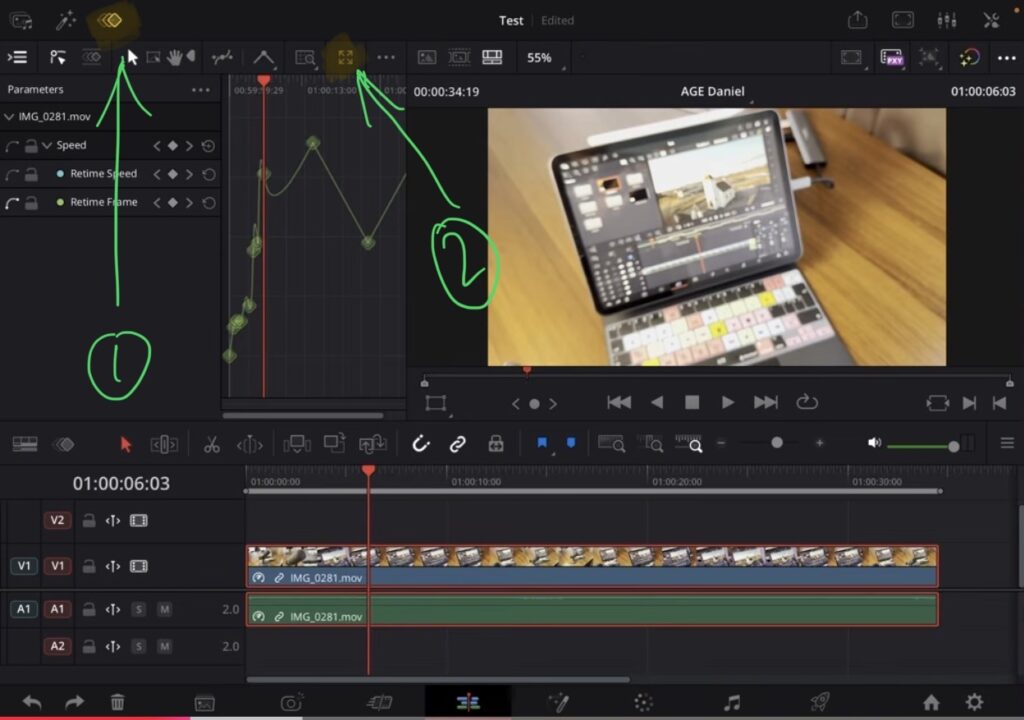Open viewer transform overlay icon

coord(436,403)
